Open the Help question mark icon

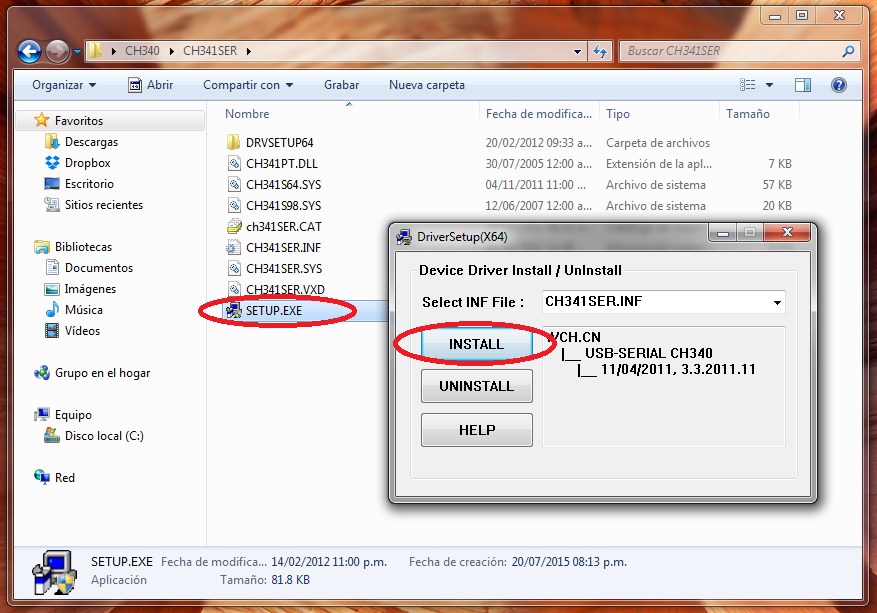tap(838, 85)
